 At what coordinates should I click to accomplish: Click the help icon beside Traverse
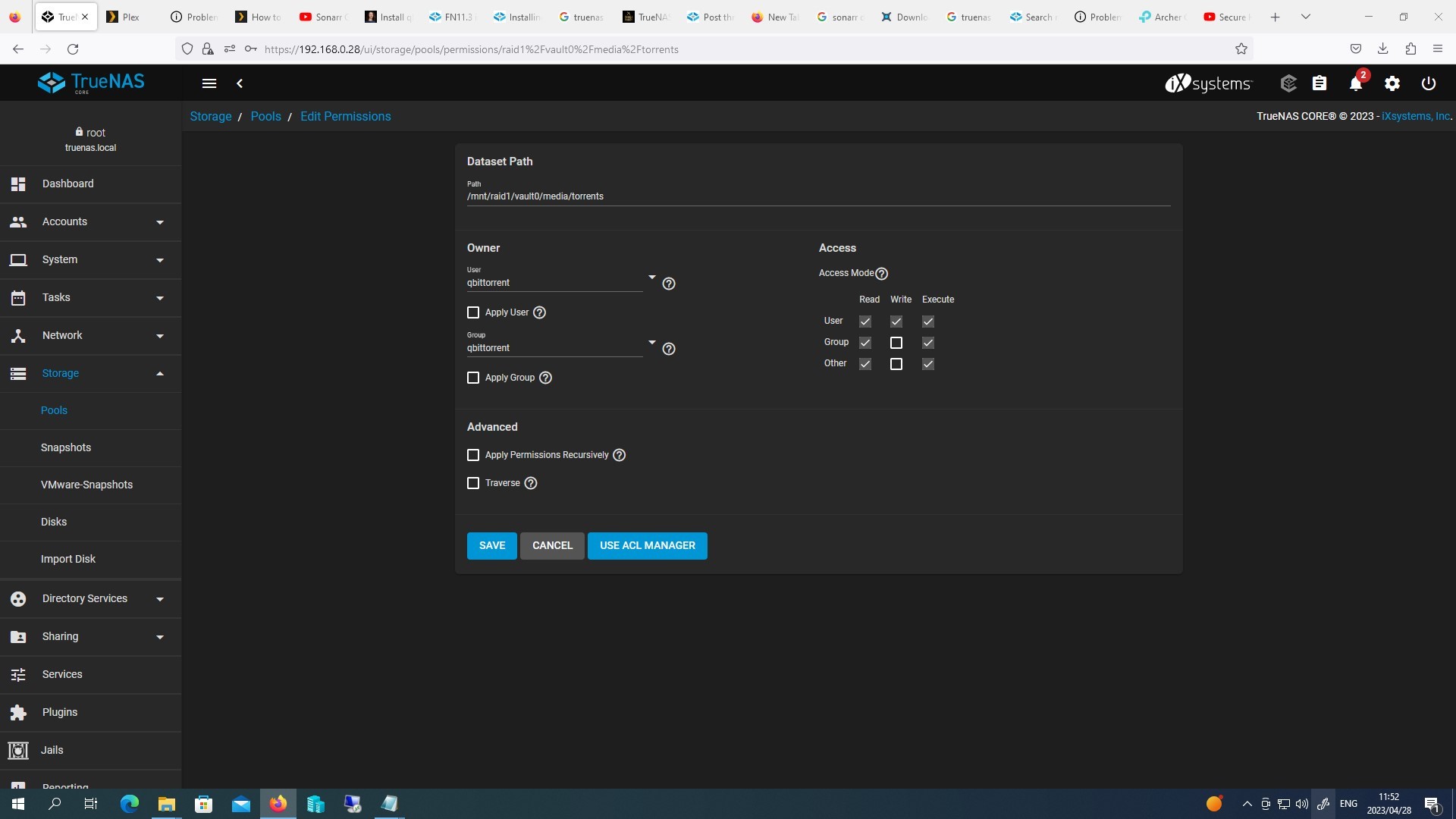531,483
